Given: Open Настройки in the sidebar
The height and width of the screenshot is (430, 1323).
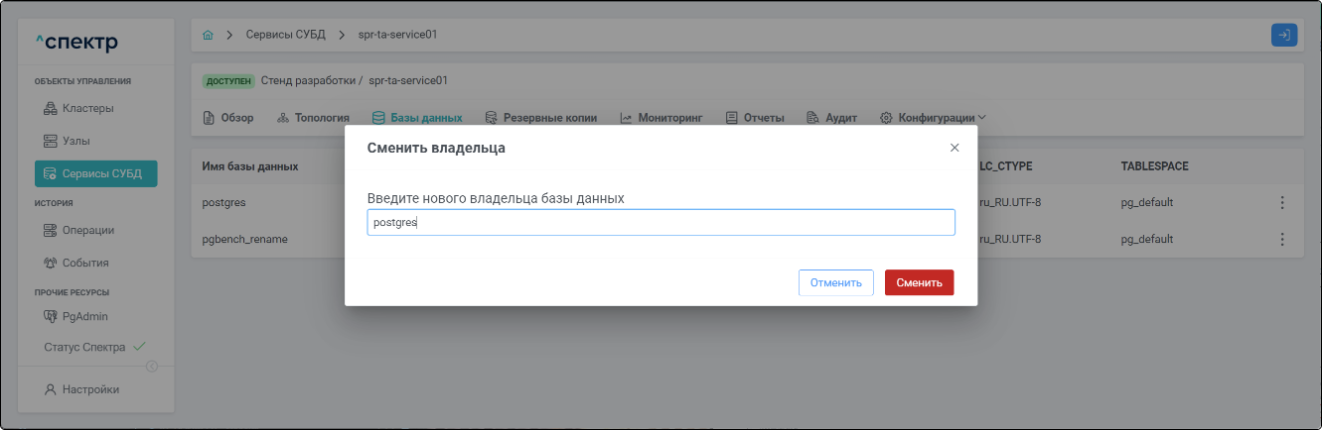Looking at the screenshot, I should pyautogui.click(x=90, y=390).
